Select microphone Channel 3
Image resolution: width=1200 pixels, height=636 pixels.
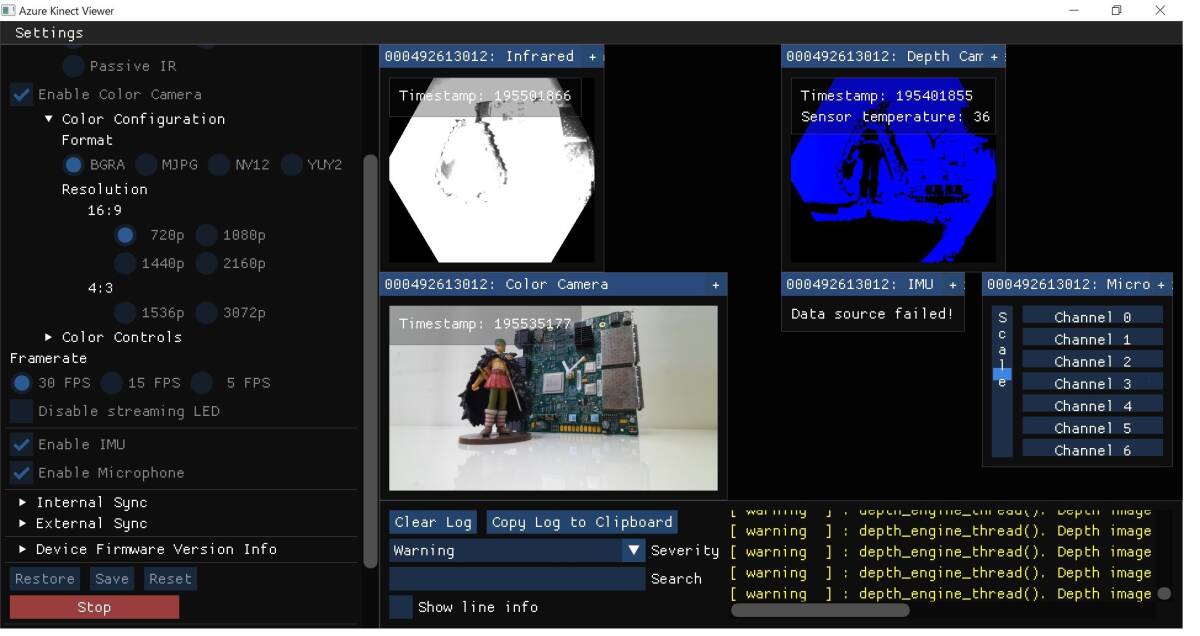point(1092,383)
